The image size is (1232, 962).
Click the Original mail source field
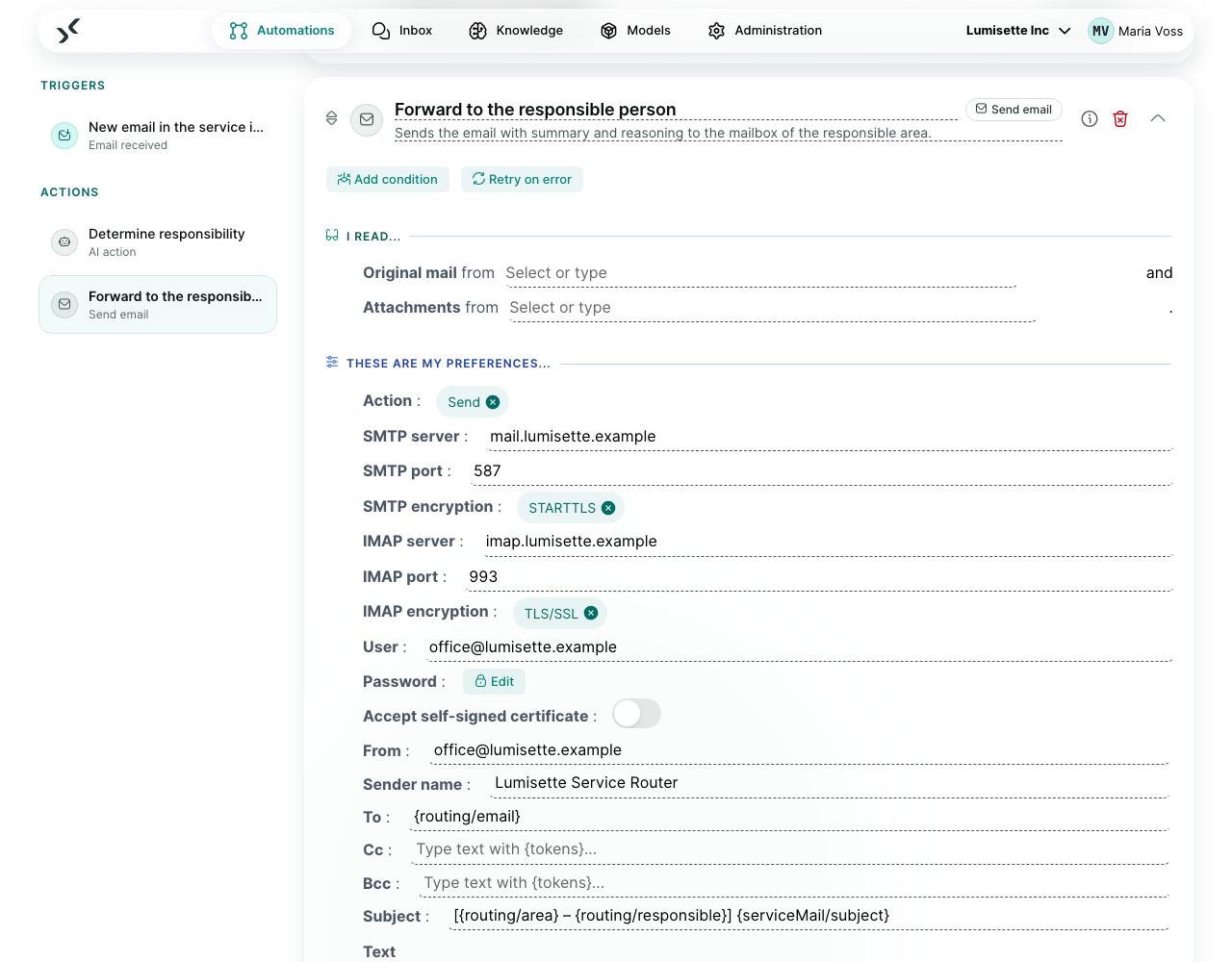pyautogui.click(x=759, y=273)
